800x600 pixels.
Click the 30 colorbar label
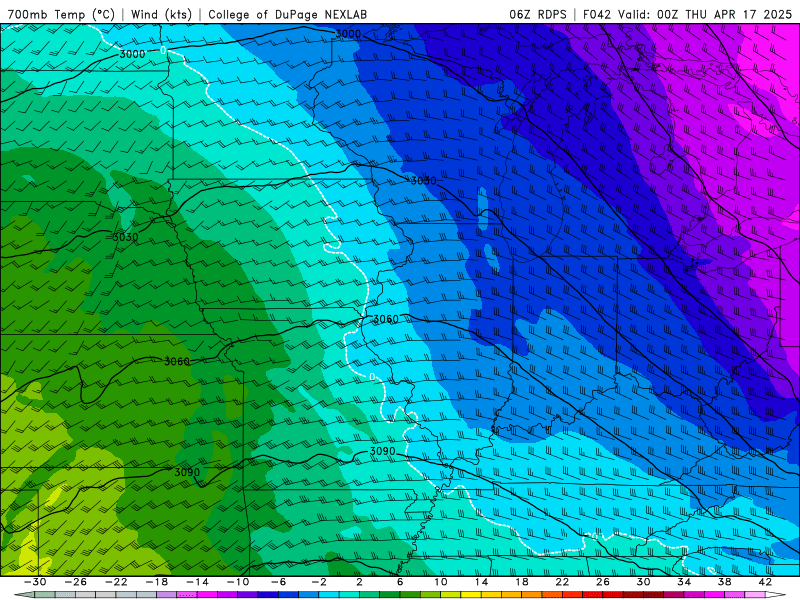643,582
